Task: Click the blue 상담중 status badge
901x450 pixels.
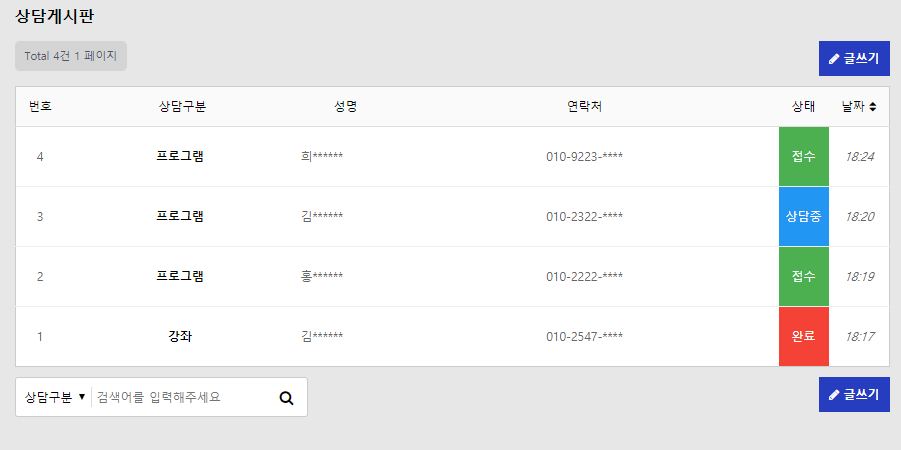Action: click(x=803, y=217)
